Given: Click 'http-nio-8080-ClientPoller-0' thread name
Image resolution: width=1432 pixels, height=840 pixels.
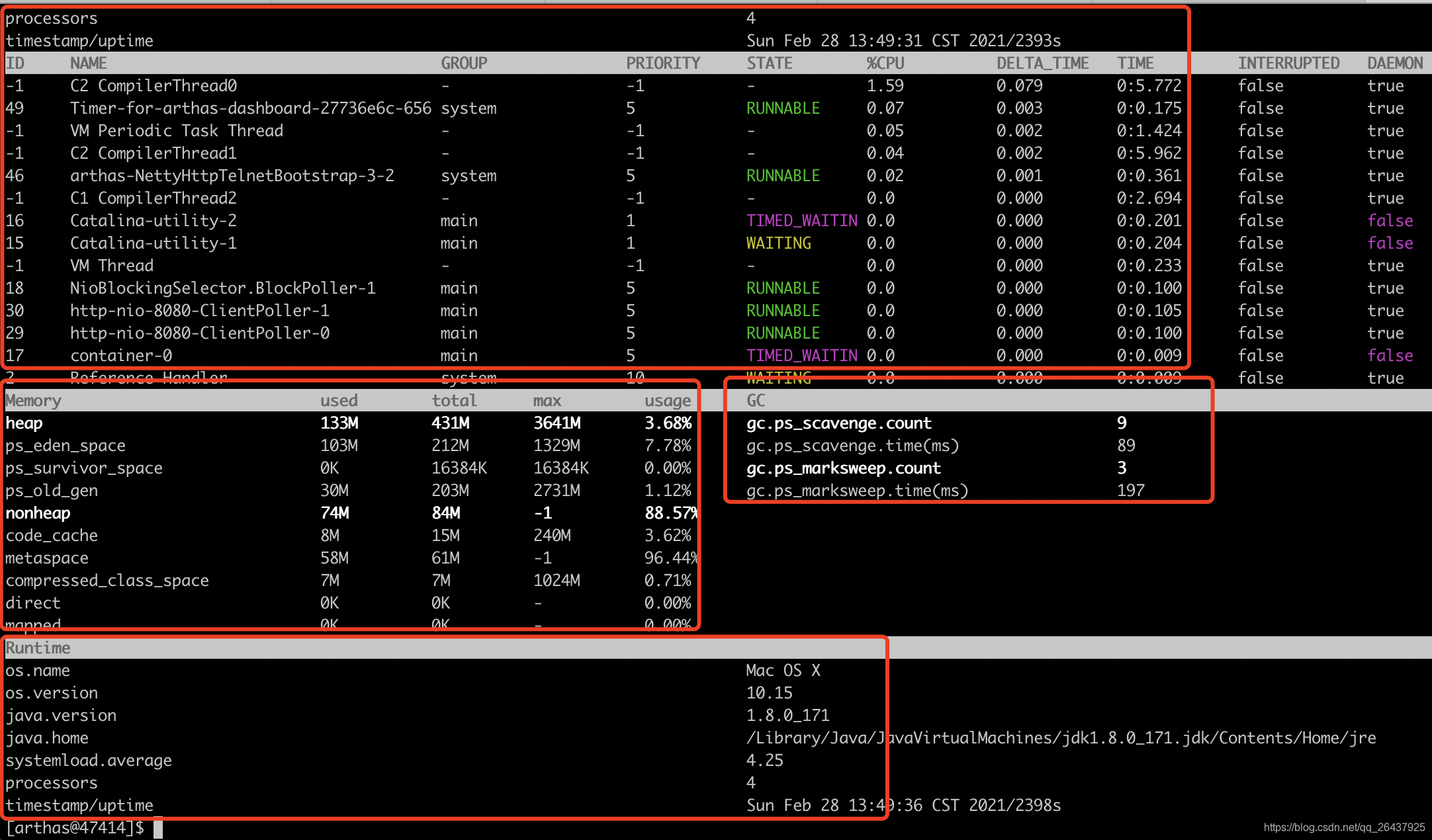Looking at the screenshot, I should click(200, 333).
